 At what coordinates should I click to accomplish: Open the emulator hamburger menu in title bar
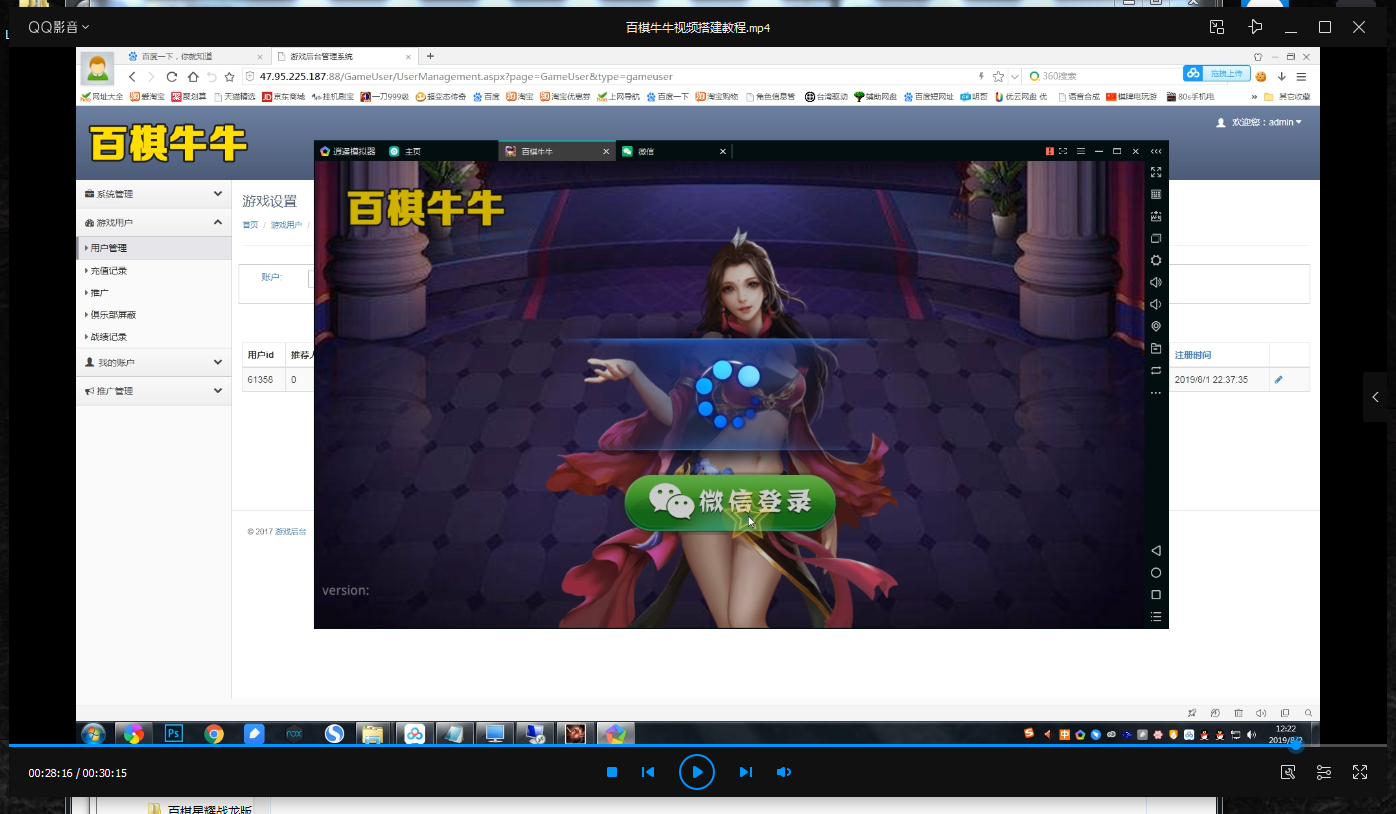1081,151
